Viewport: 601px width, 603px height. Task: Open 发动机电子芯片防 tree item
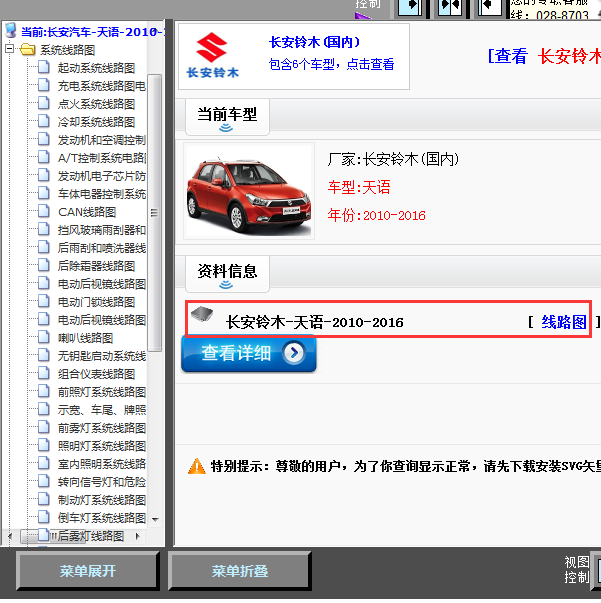[102, 176]
